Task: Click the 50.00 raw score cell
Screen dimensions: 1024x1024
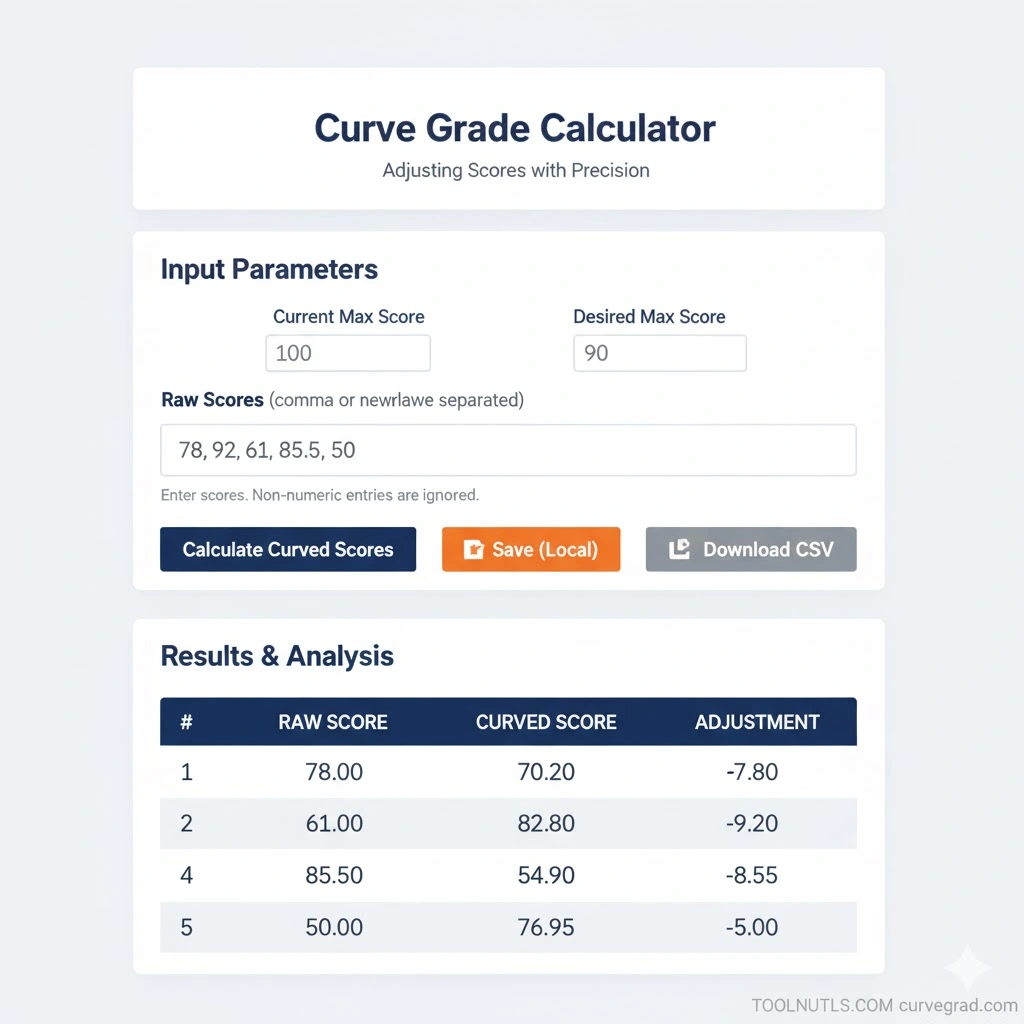Action: click(334, 927)
